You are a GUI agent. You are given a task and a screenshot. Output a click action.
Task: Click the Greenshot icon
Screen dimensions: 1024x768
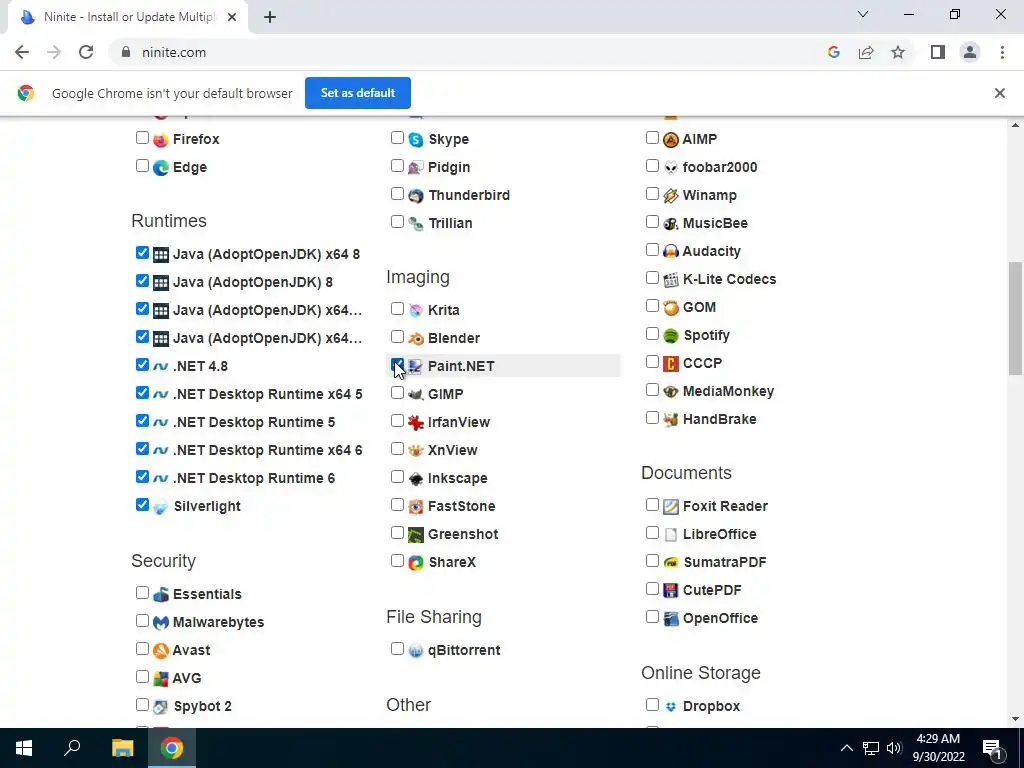pos(416,535)
